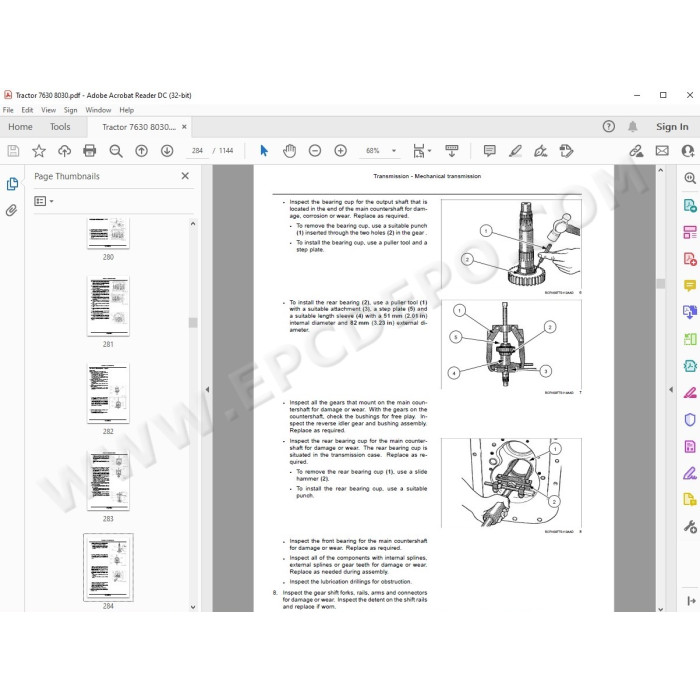Screen dimensions: 700x700
Task: Click the upload to cloud icon
Action: point(65,151)
